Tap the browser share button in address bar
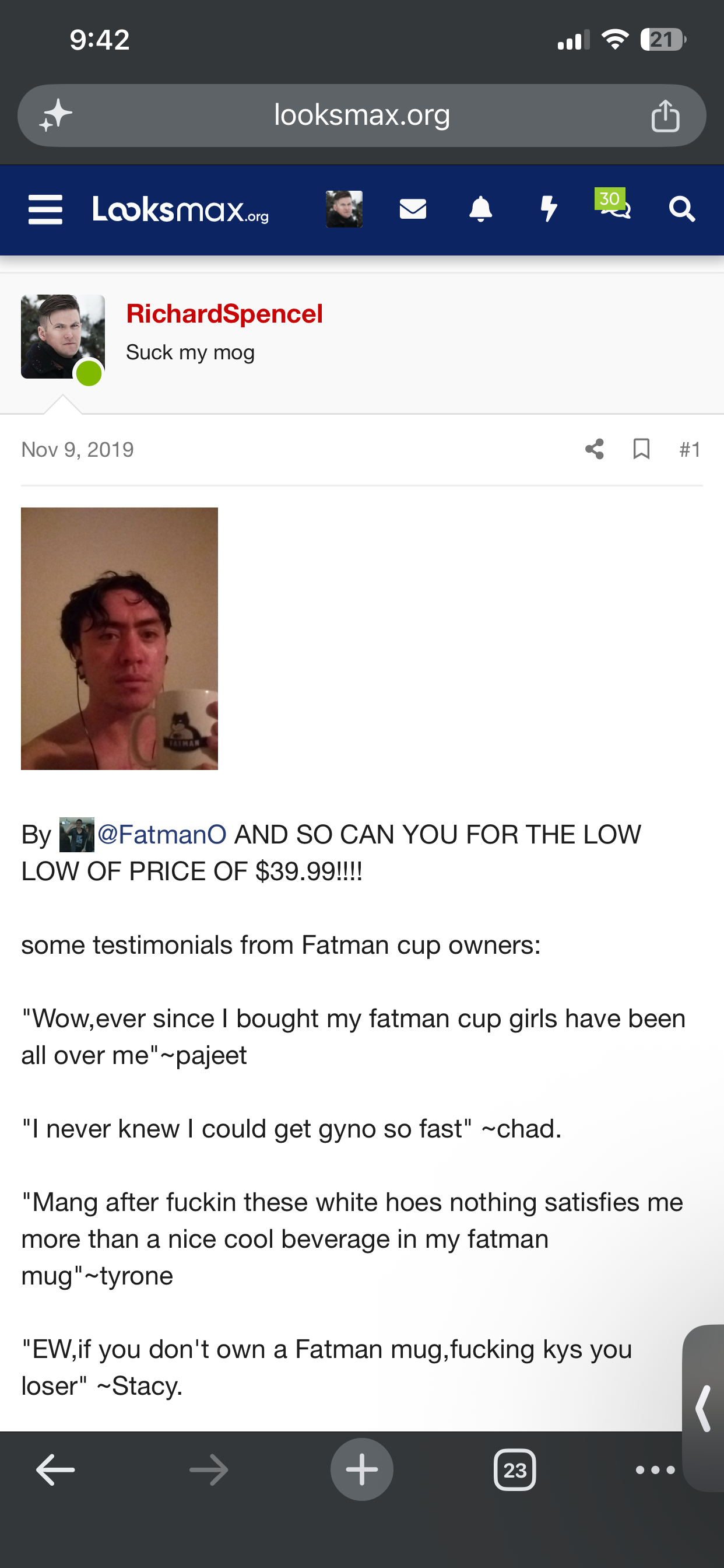The width and height of the screenshot is (724, 1568). coord(665,115)
